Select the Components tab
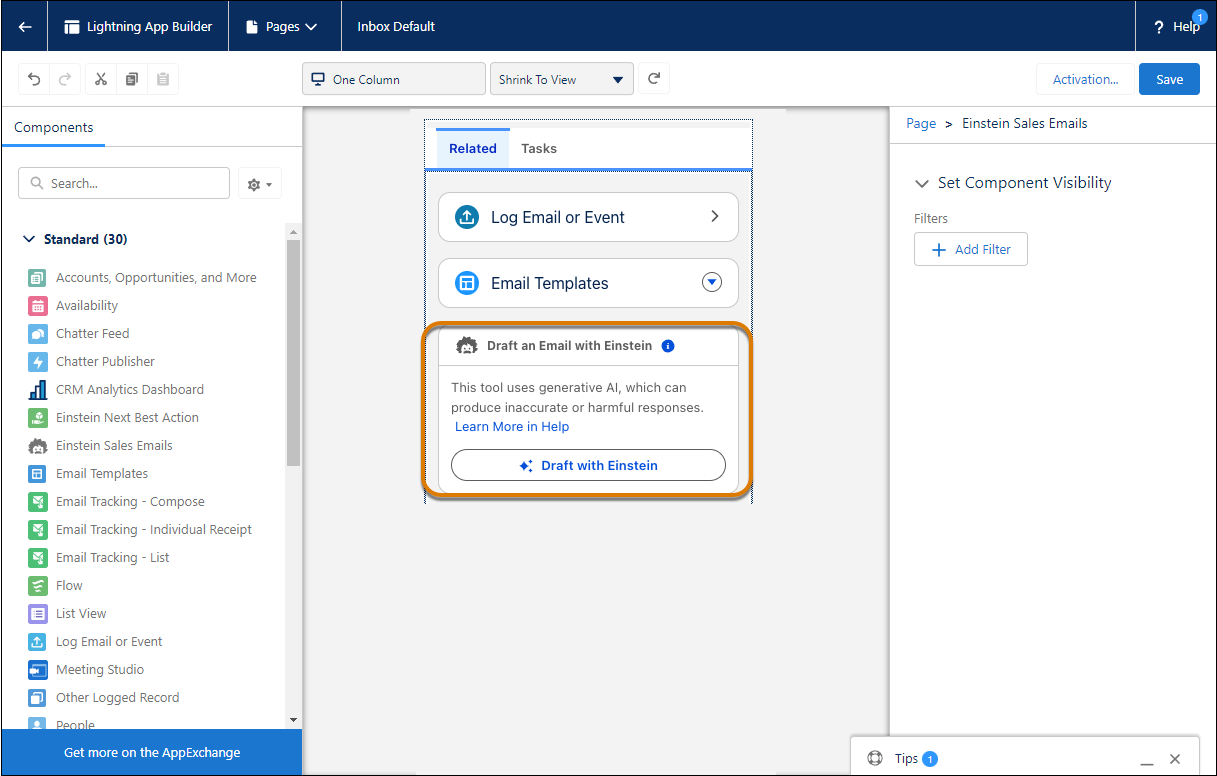 [x=54, y=127]
